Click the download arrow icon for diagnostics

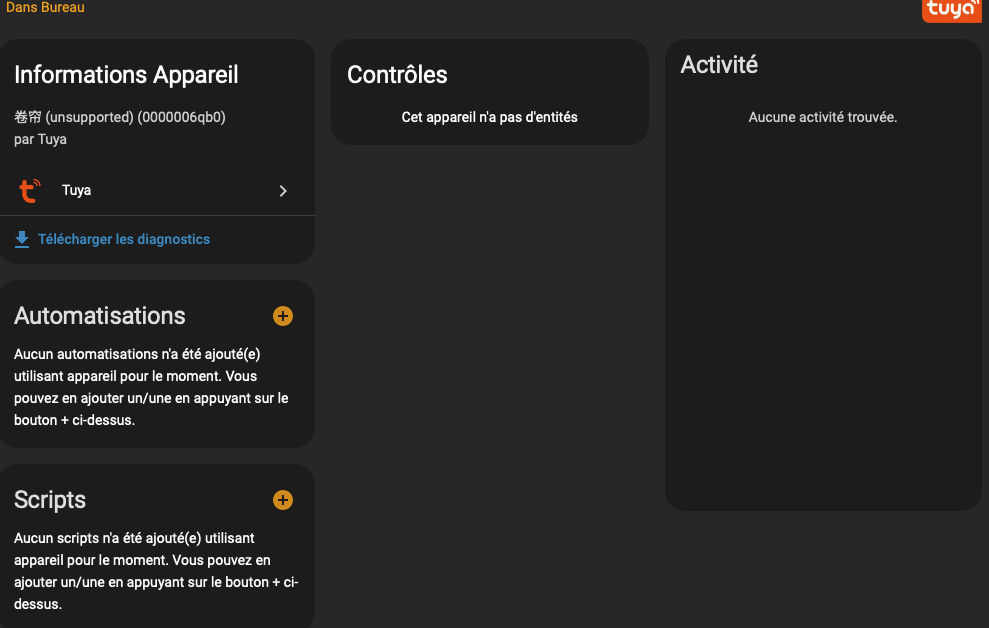22,239
